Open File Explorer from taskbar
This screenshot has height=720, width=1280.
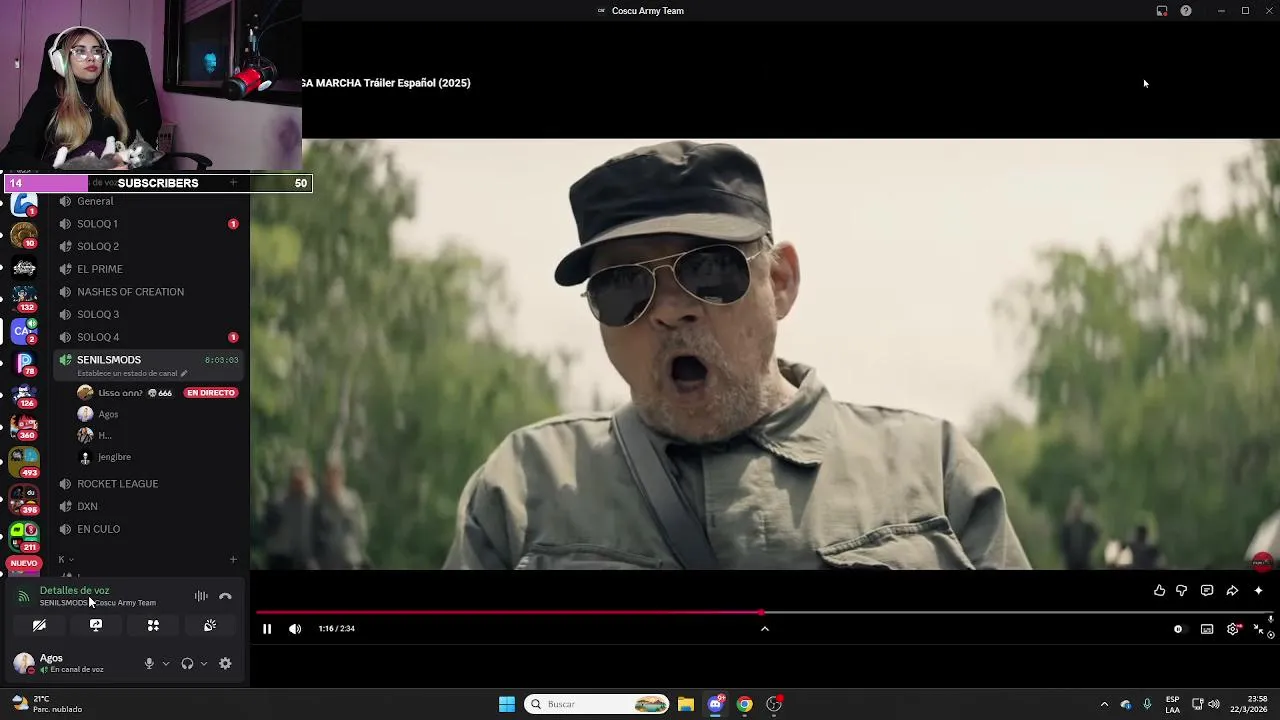686,704
